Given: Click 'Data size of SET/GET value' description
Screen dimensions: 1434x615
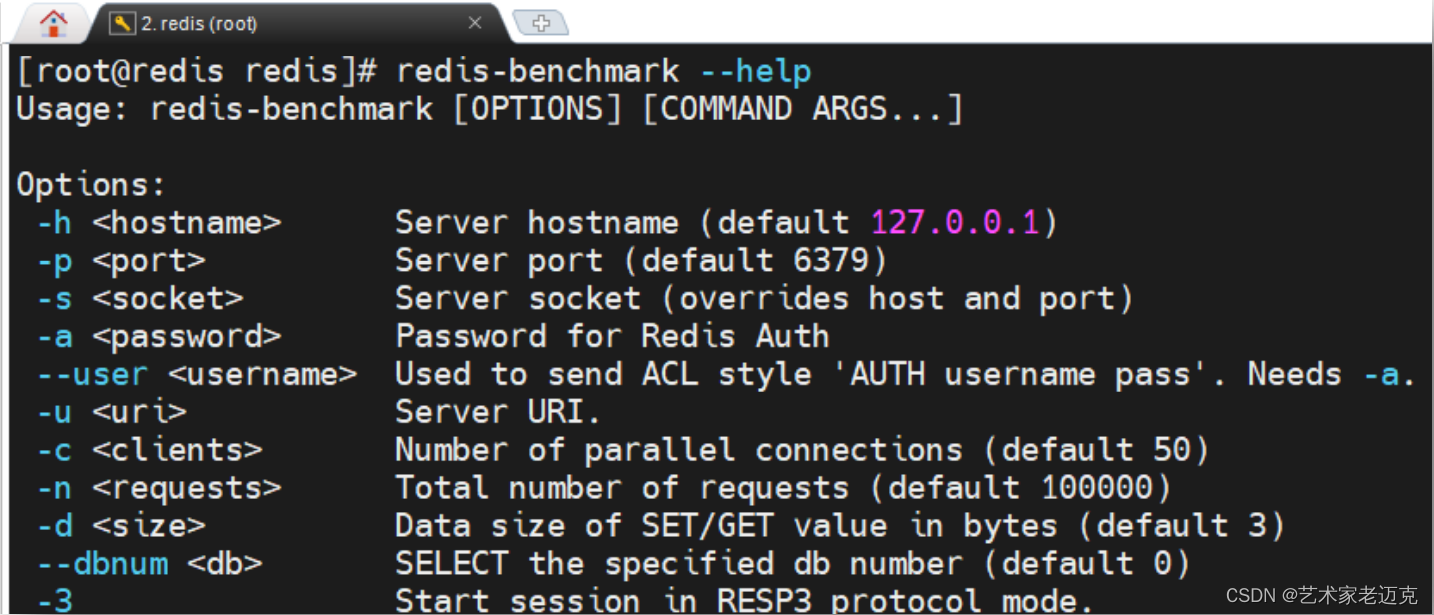Looking at the screenshot, I should click(x=642, y=526).
